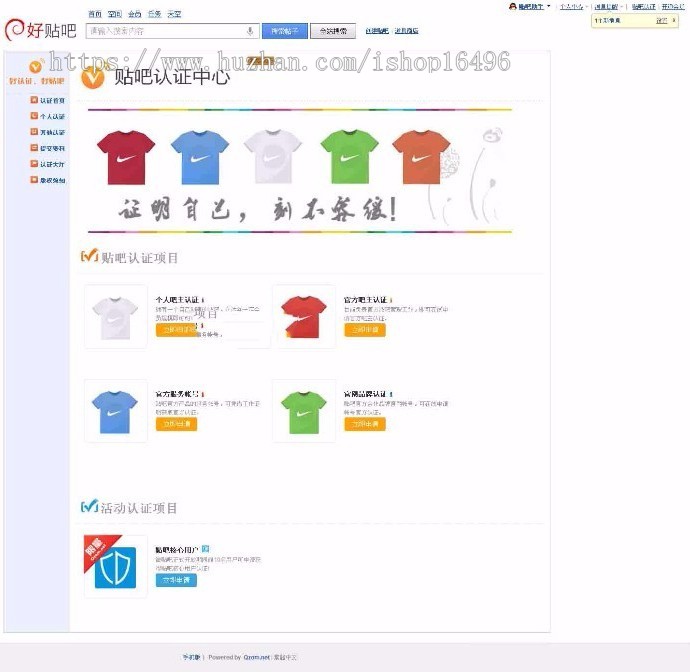Click the 好贴吧 site logo
Screen dimensions: 690x672
pos(40,30)
